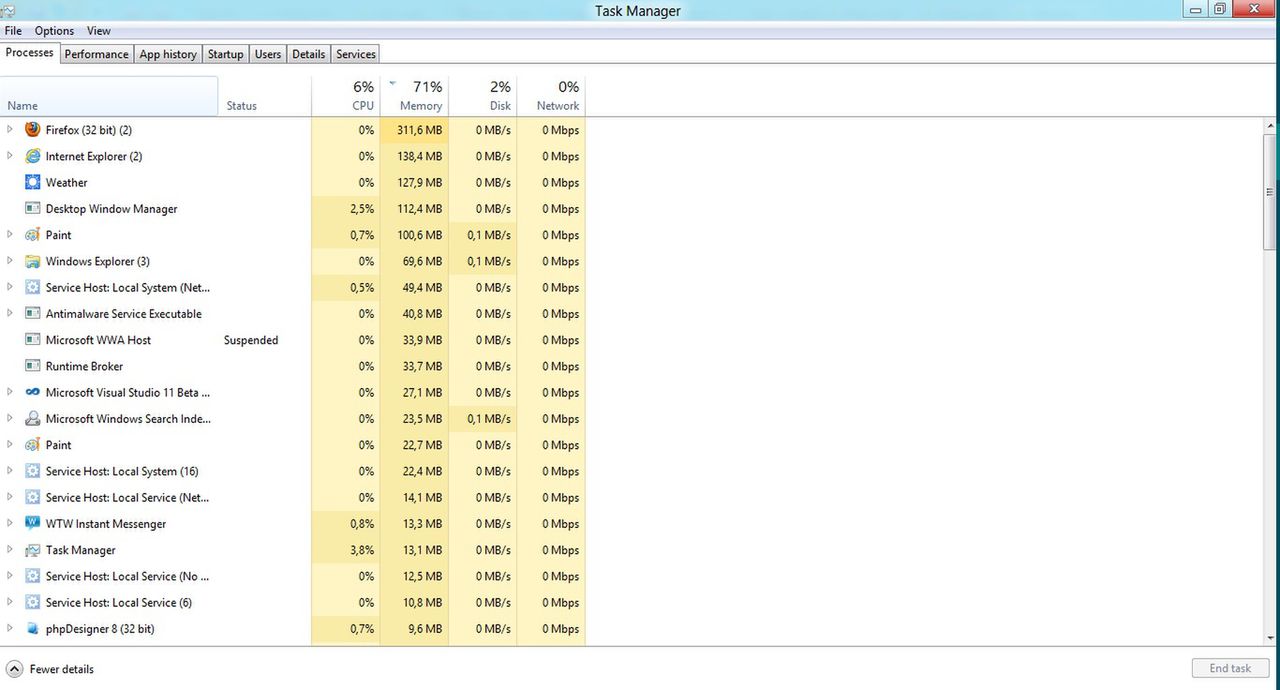This screenshot has width=1280, height=690.
Task: Select the 9,6 MB memory value
Action: tap(425, 629)
